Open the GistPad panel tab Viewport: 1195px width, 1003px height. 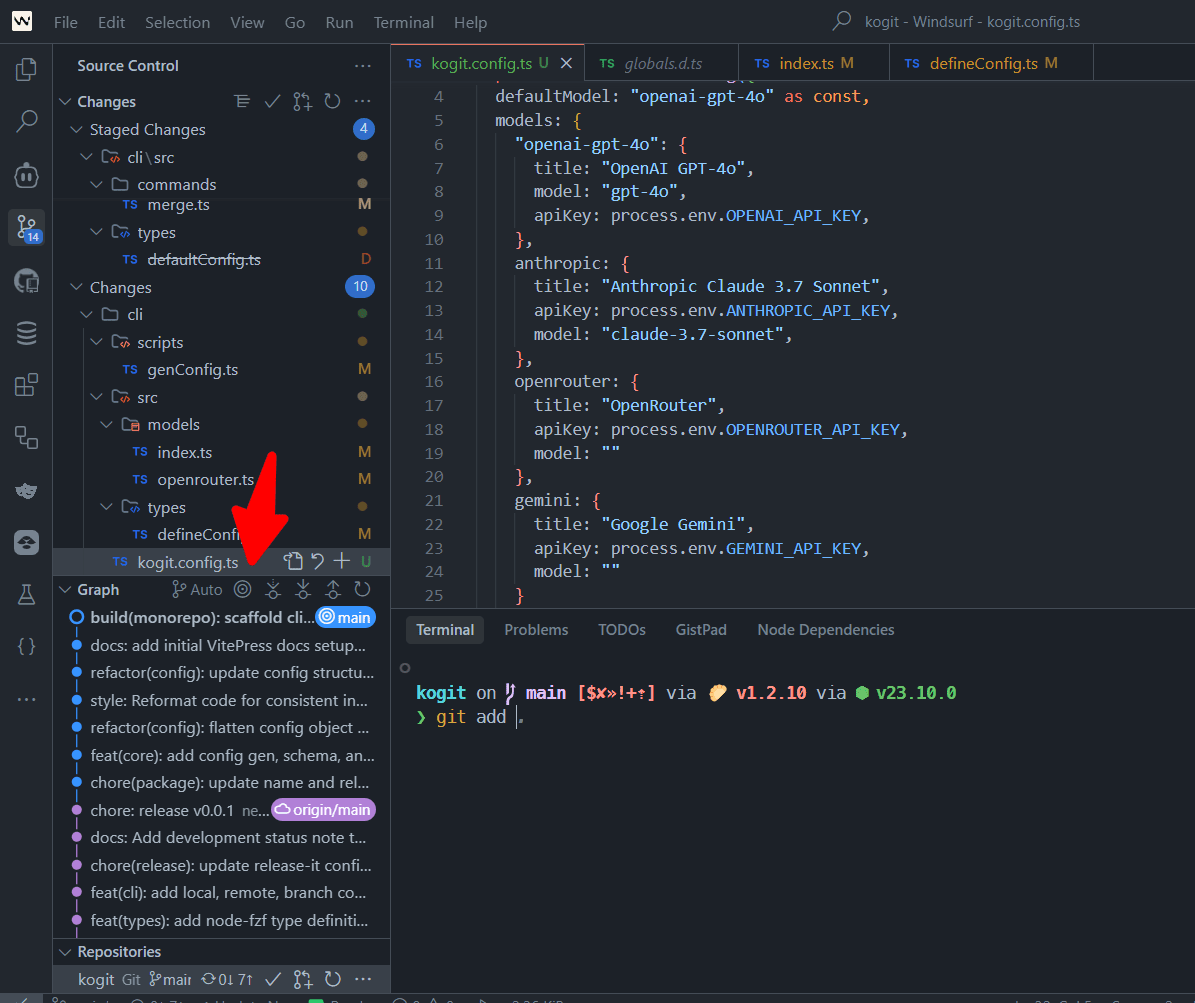click(700, 630)
